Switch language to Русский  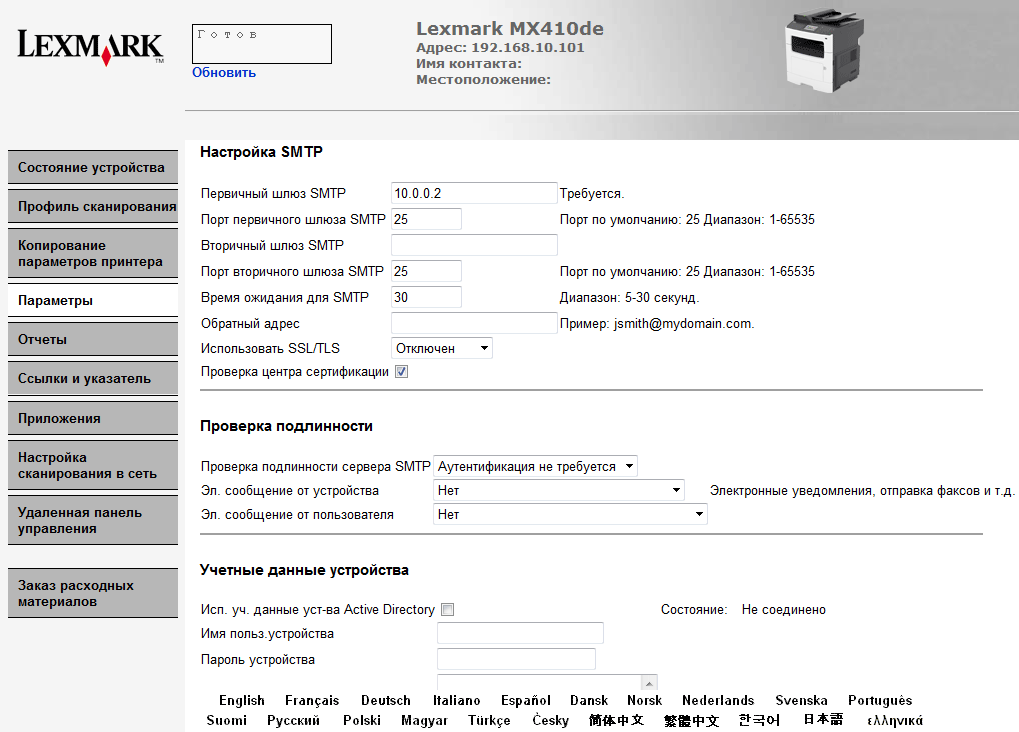tap(293, 720)
